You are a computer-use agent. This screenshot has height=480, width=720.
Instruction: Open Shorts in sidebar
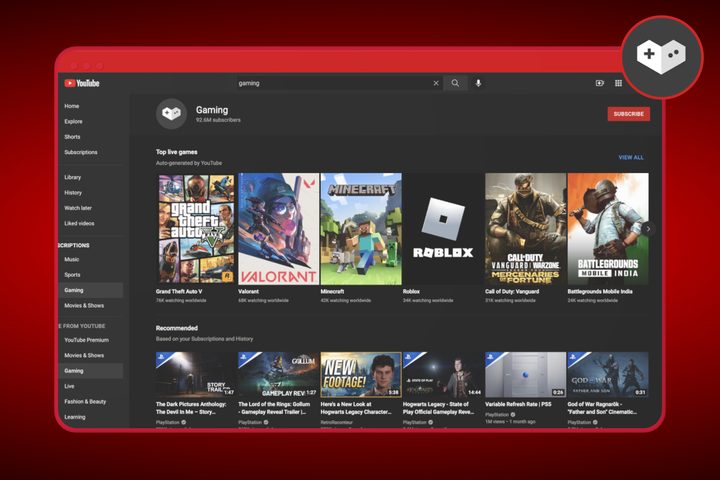click(72, 137)
